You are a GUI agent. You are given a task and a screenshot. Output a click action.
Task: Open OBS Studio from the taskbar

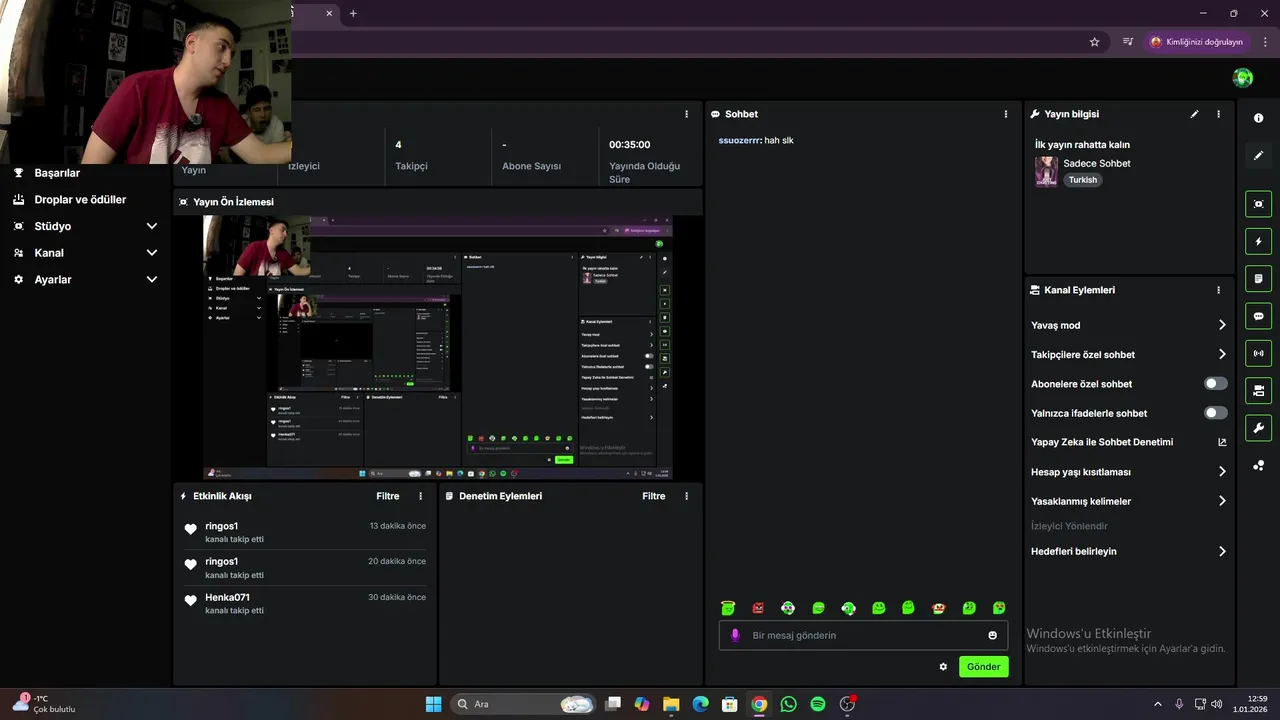coord(848,704)
